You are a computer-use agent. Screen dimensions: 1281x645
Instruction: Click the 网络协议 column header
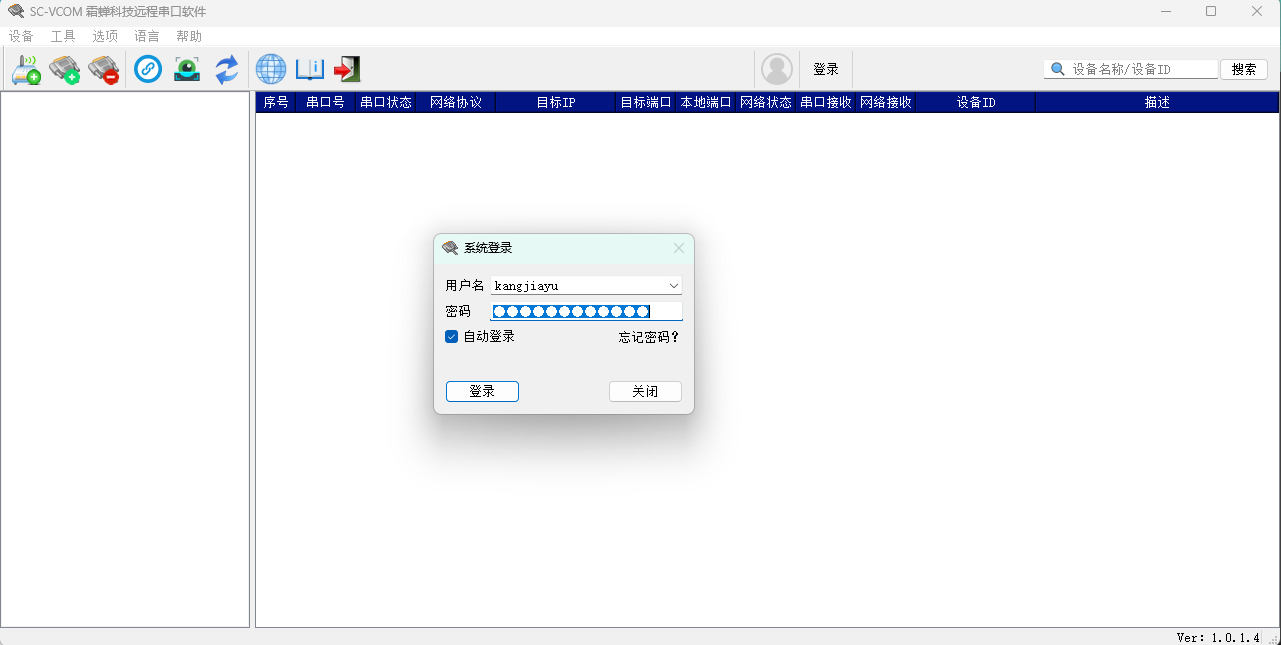[x=456, y=102]
